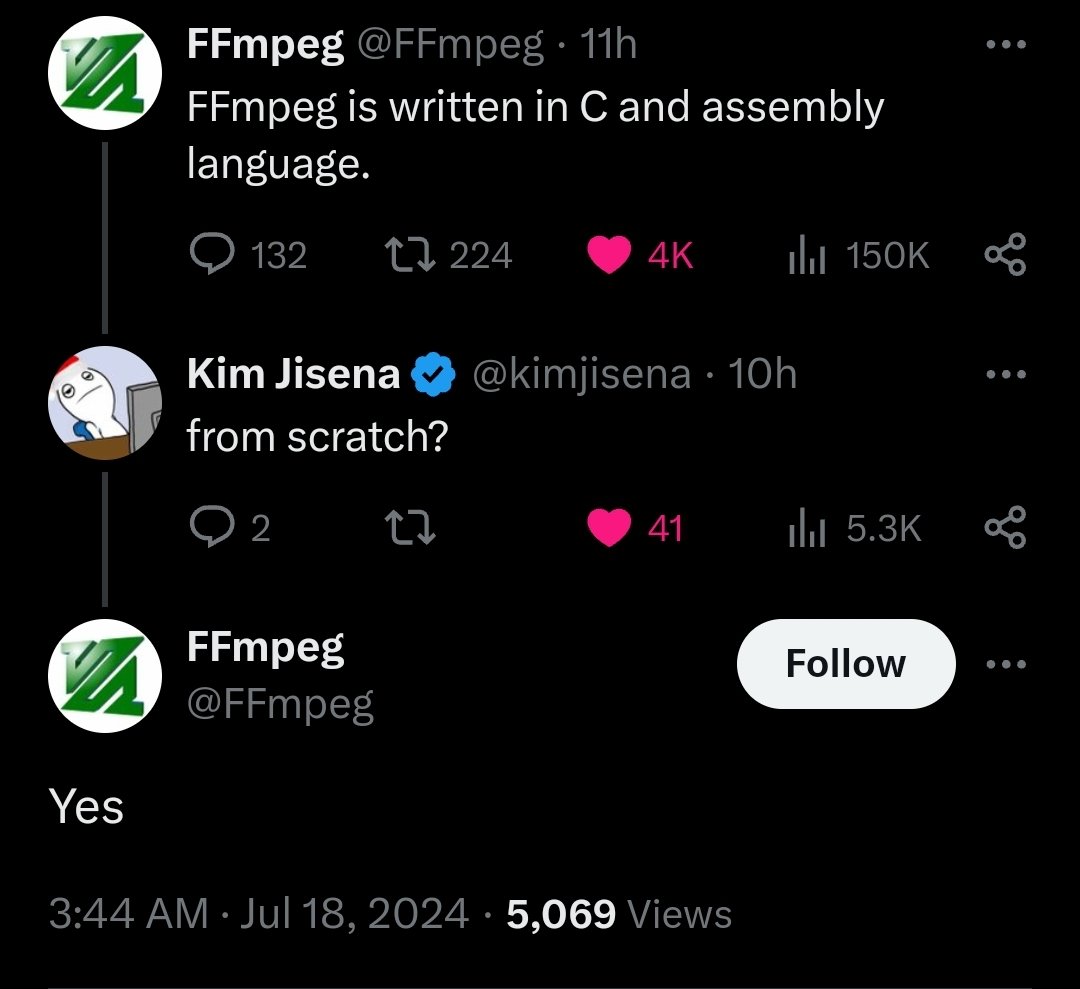
Task: Open Kim Jisena's profile picture
Action: click(x=105, y=402)
